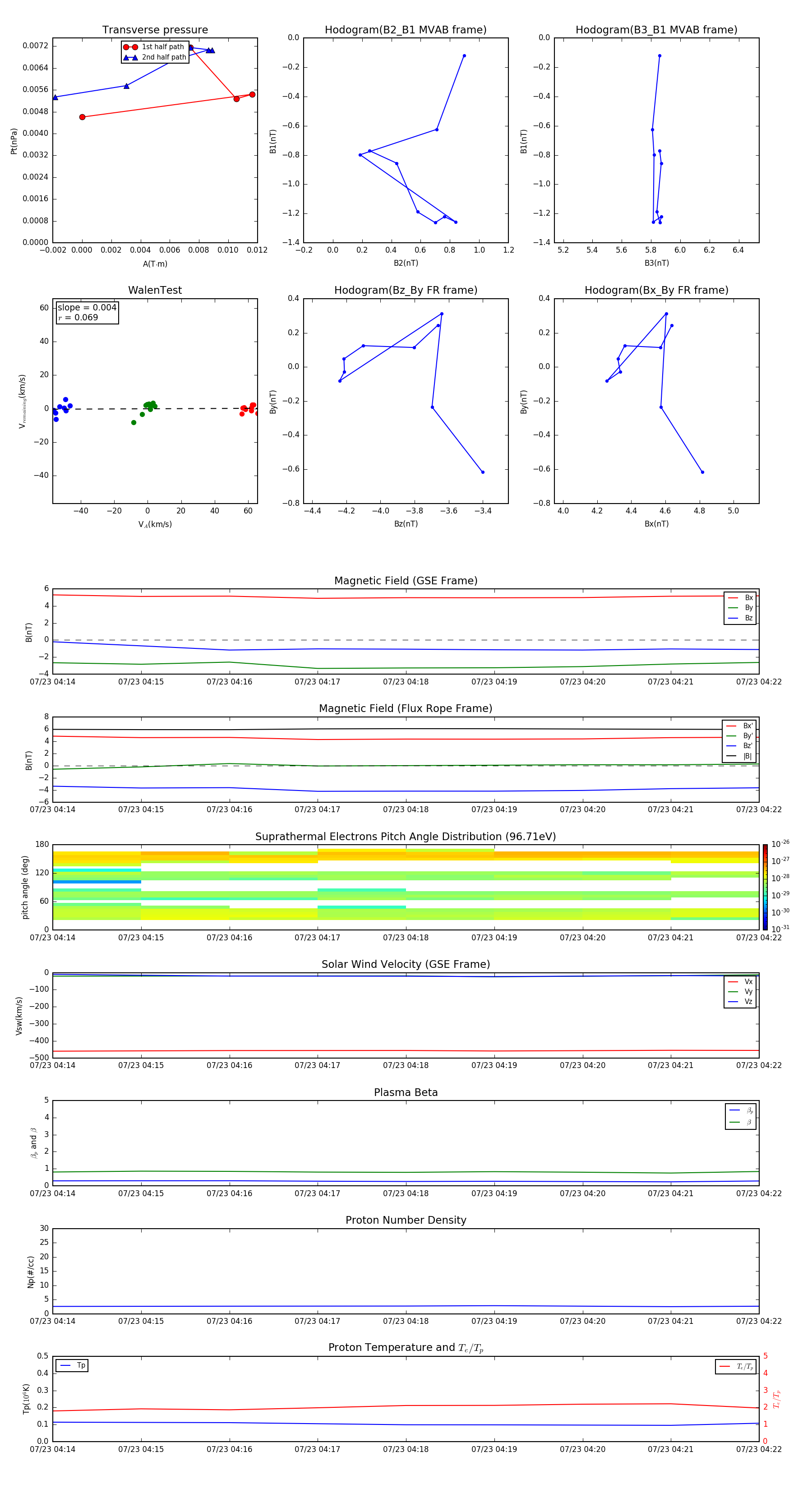Click the topmost point in B3_B1 hodogram
Viewport: 812px width, 1489px height.
[660, 56]
